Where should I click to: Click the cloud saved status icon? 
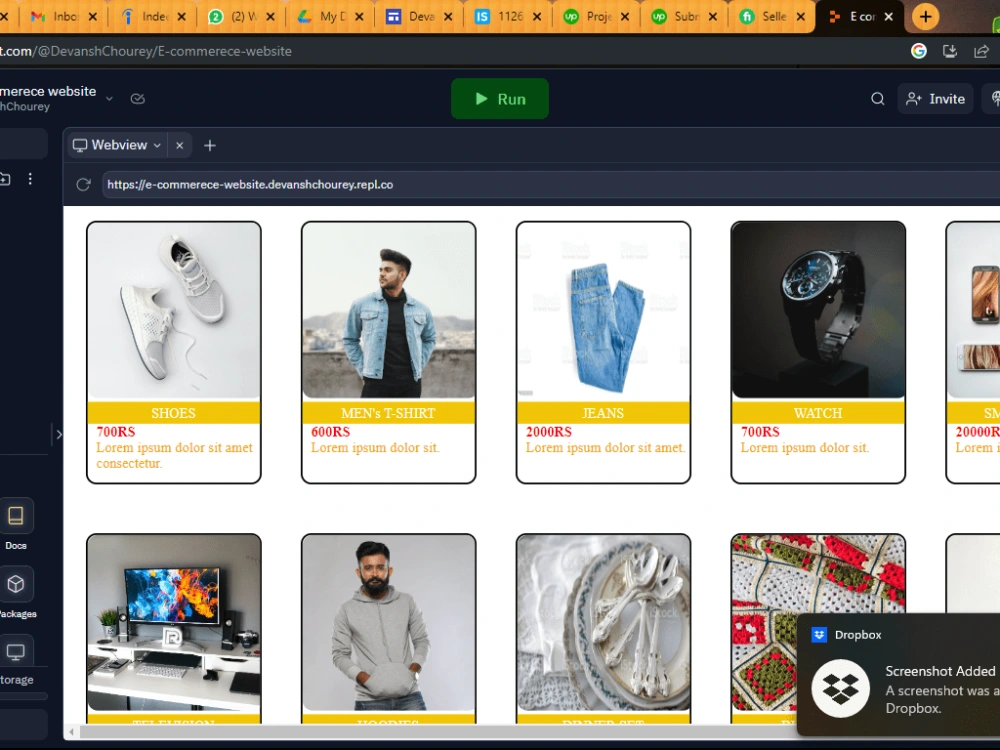pyautogui.click(x=138, y=99)
